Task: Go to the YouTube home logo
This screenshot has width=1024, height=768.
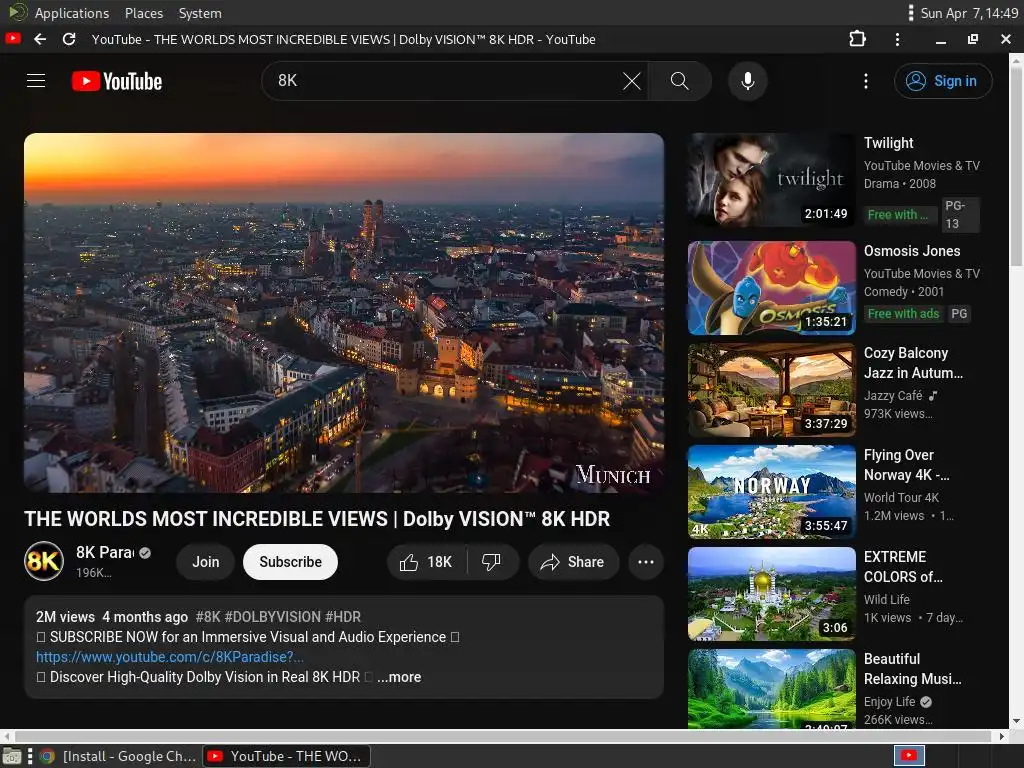Action: click(x=117, y=81)
